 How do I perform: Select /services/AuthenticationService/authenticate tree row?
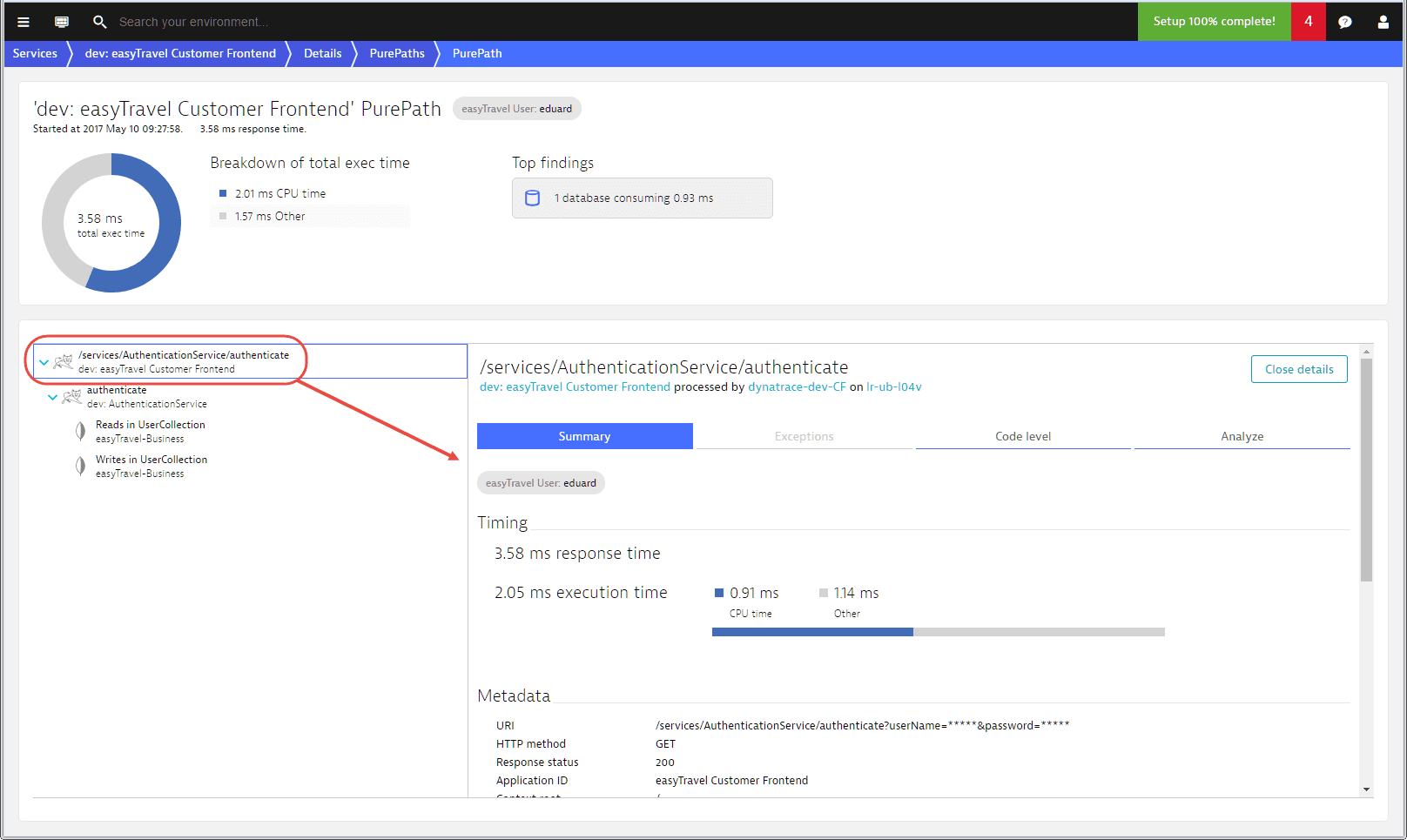pyautogui.click(x=250, y=361)
